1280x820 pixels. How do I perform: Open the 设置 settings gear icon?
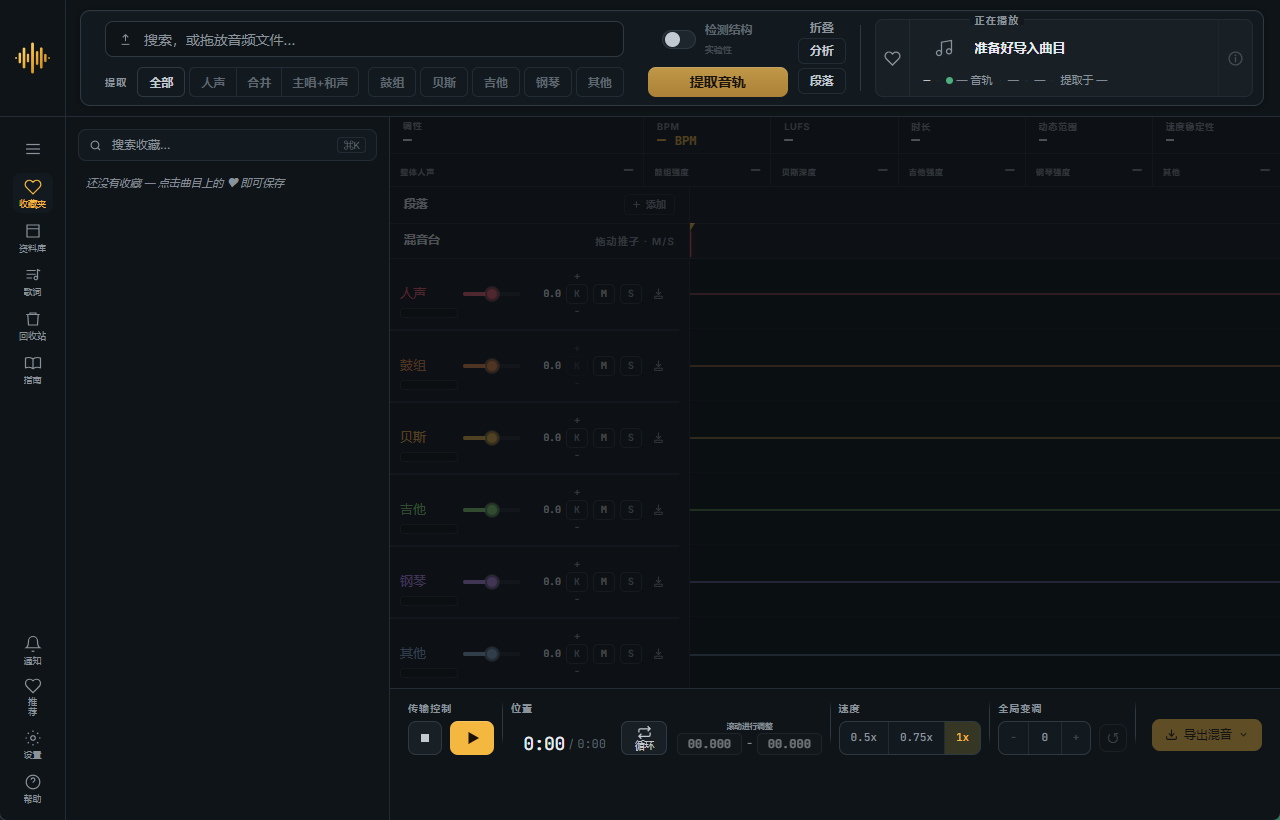click(33, 744)
